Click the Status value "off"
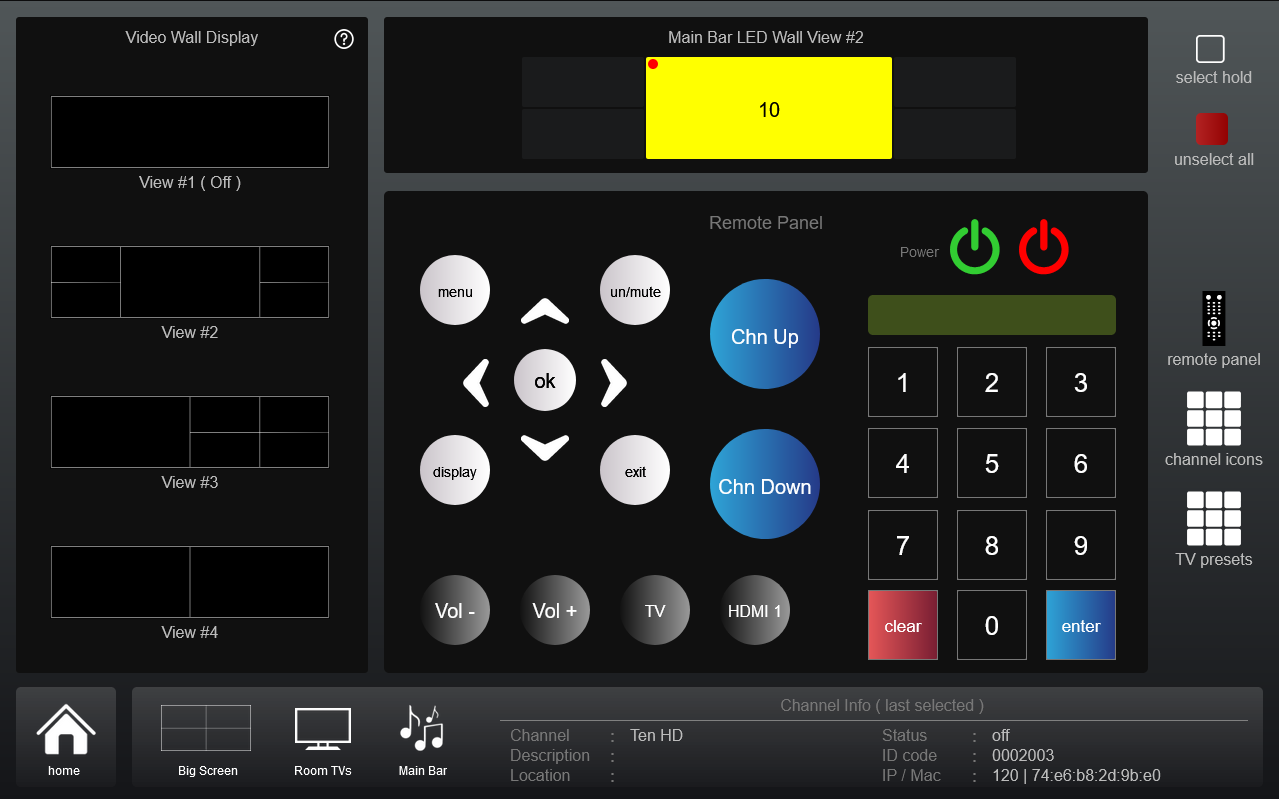Viewport: 1279px width, 799px height. pyautogui.click(x=1001, y=735)
